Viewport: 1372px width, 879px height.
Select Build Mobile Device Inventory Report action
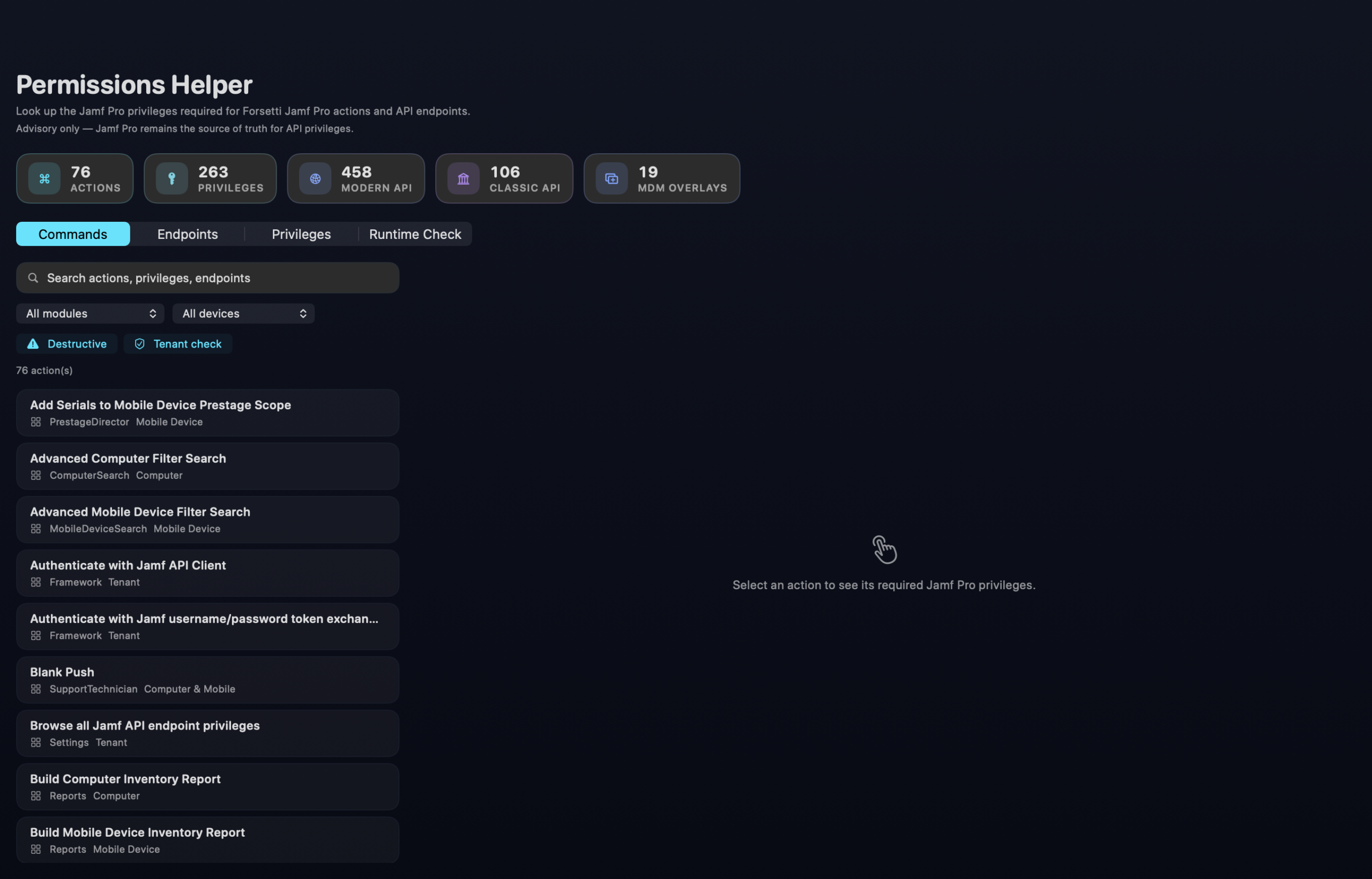coord(208,840)
